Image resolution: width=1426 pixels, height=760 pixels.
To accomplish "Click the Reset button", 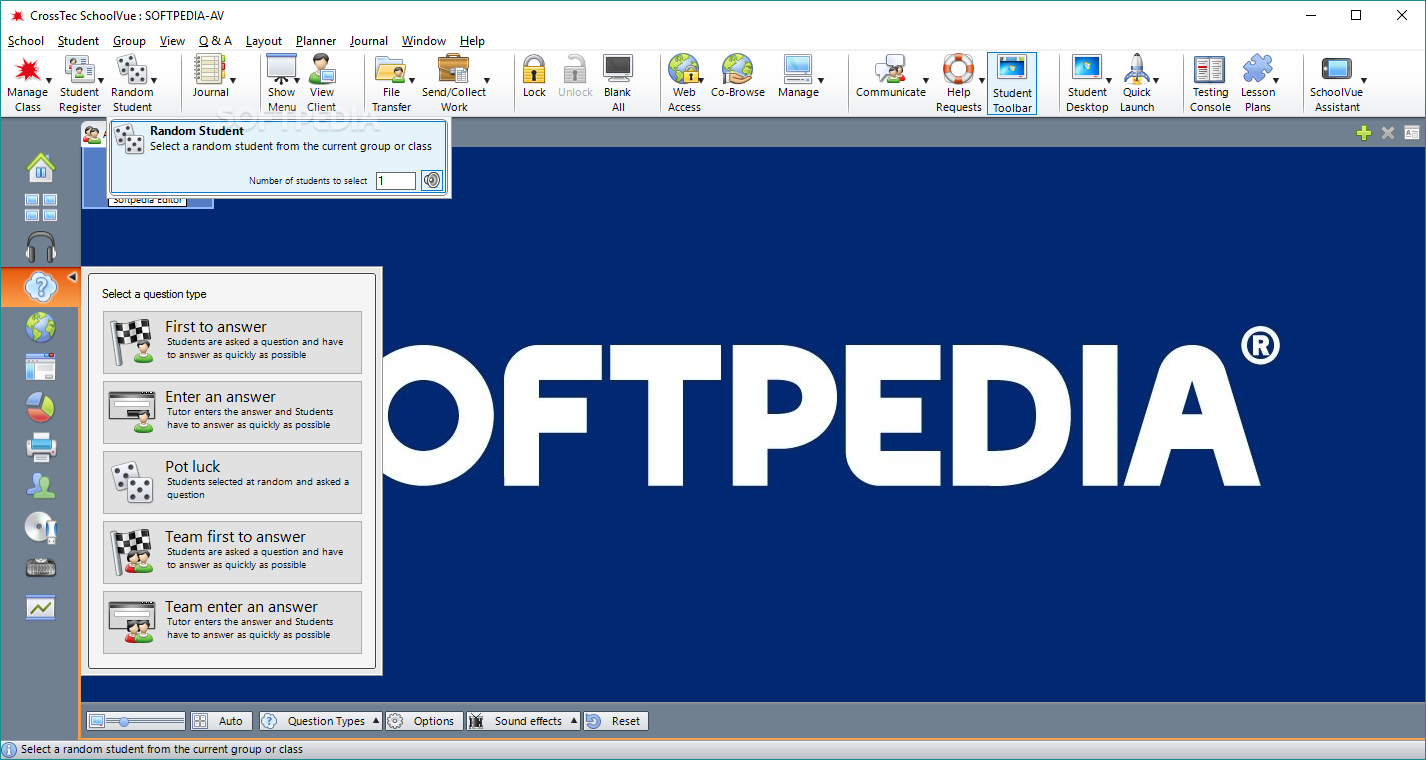I will (616, 721).
